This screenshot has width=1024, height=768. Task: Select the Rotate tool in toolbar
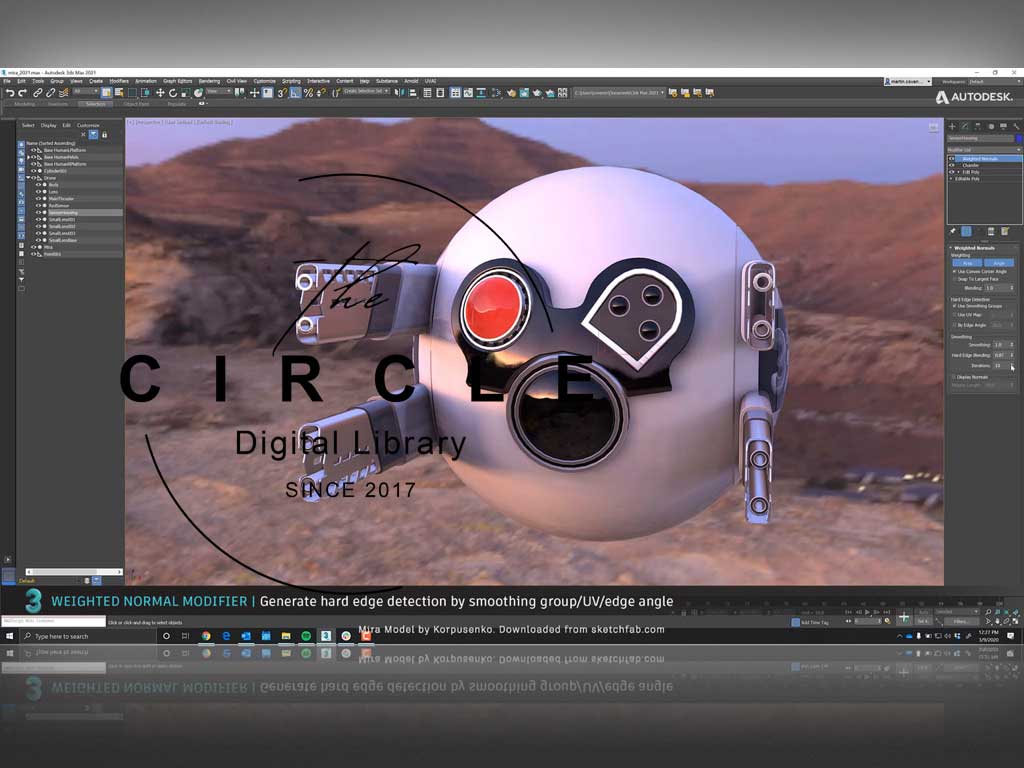tap(172, 93)
